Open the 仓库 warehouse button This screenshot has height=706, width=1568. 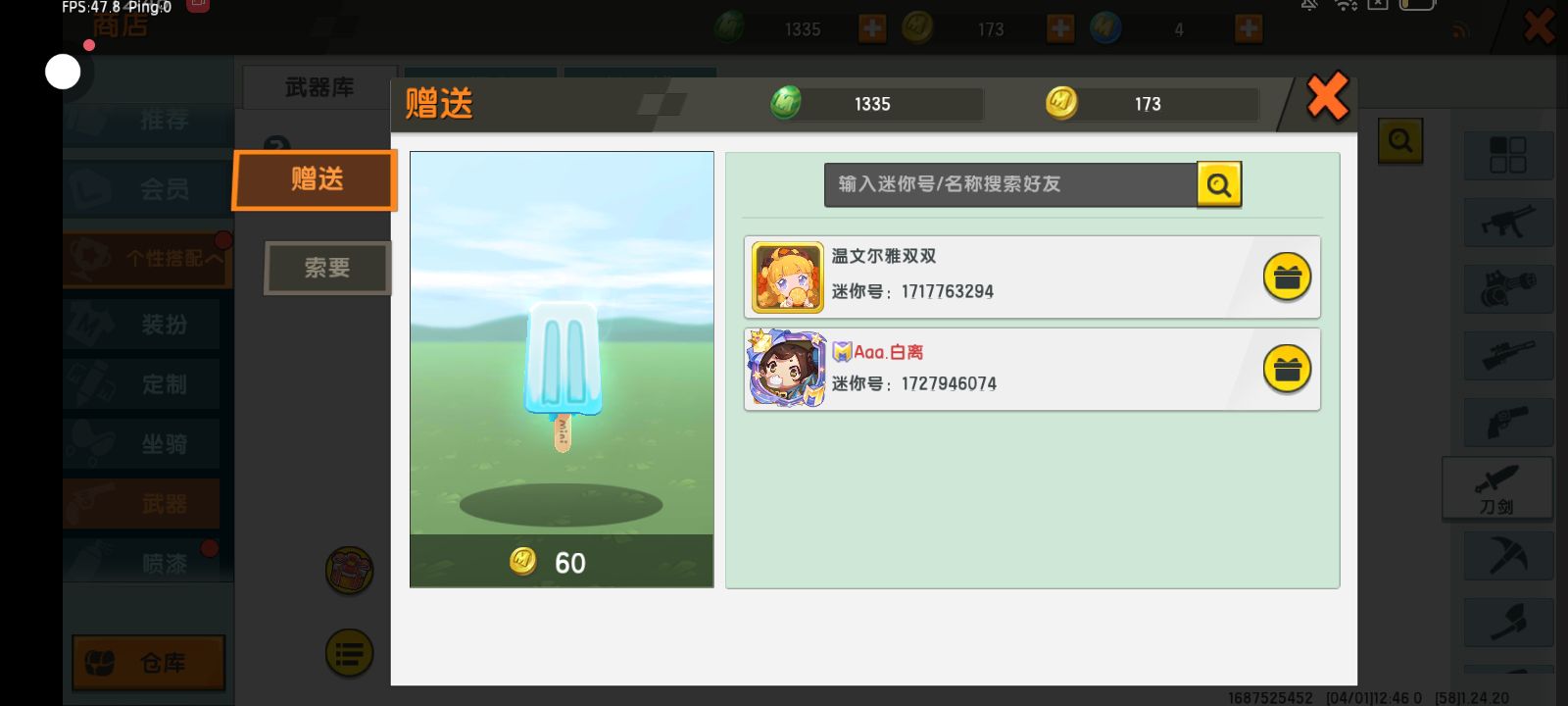(x=149, y=663)
